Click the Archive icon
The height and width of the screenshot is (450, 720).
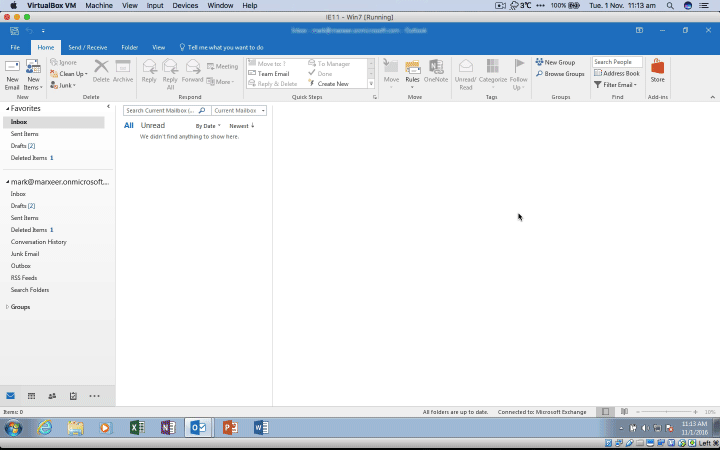123,71
